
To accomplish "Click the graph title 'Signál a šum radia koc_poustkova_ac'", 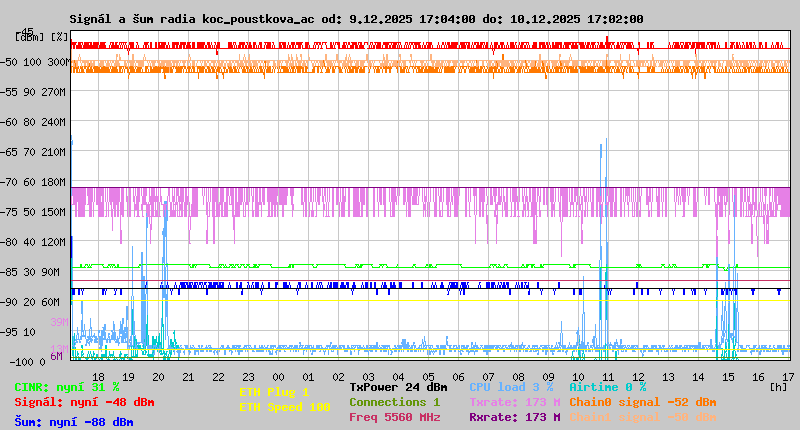I will (192, 19).
